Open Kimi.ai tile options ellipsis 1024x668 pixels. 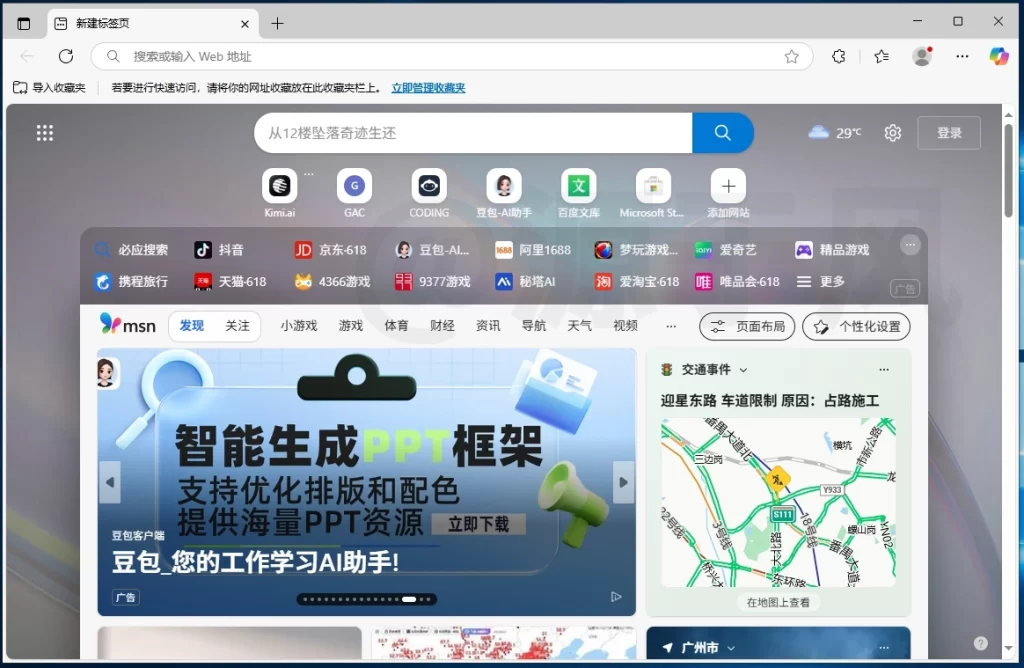(x=309, y=174)
